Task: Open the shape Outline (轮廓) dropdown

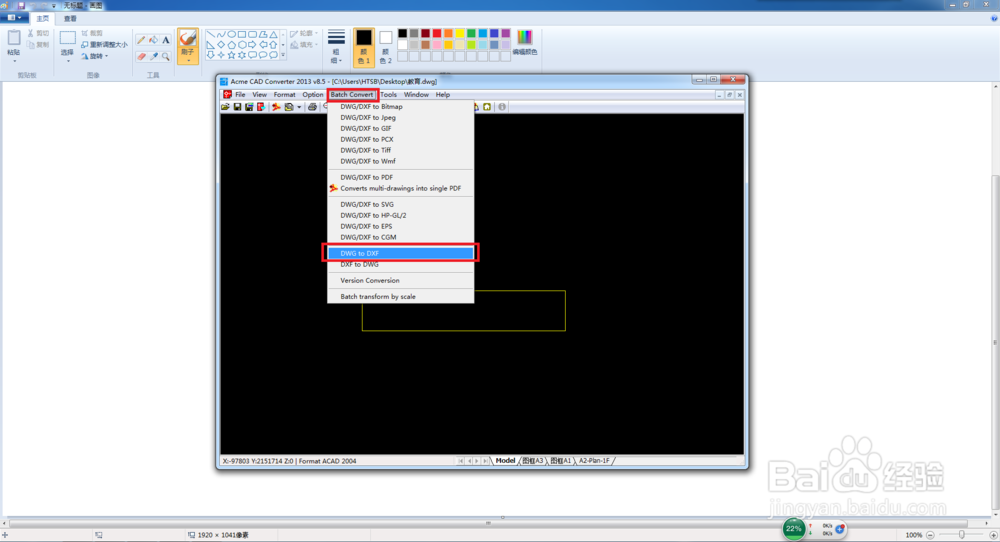Action: click(x=304, y=33)
